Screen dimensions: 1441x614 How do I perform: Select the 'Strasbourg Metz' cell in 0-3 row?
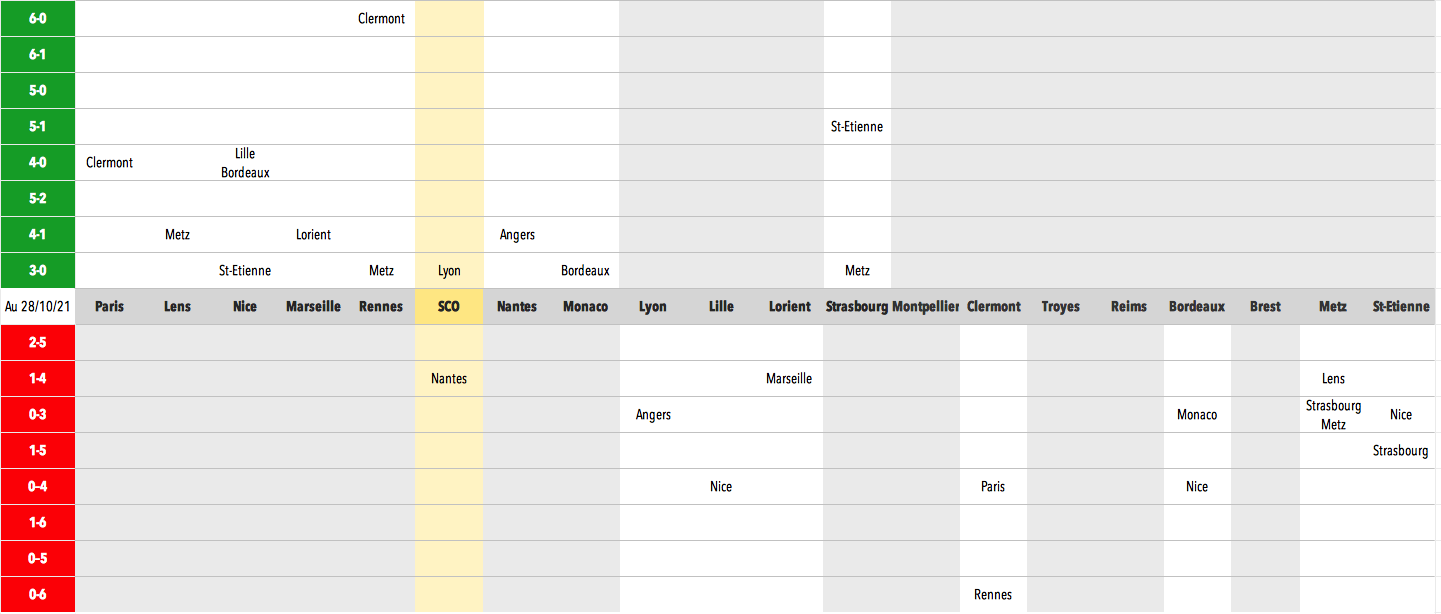[x=1333, y=415]
